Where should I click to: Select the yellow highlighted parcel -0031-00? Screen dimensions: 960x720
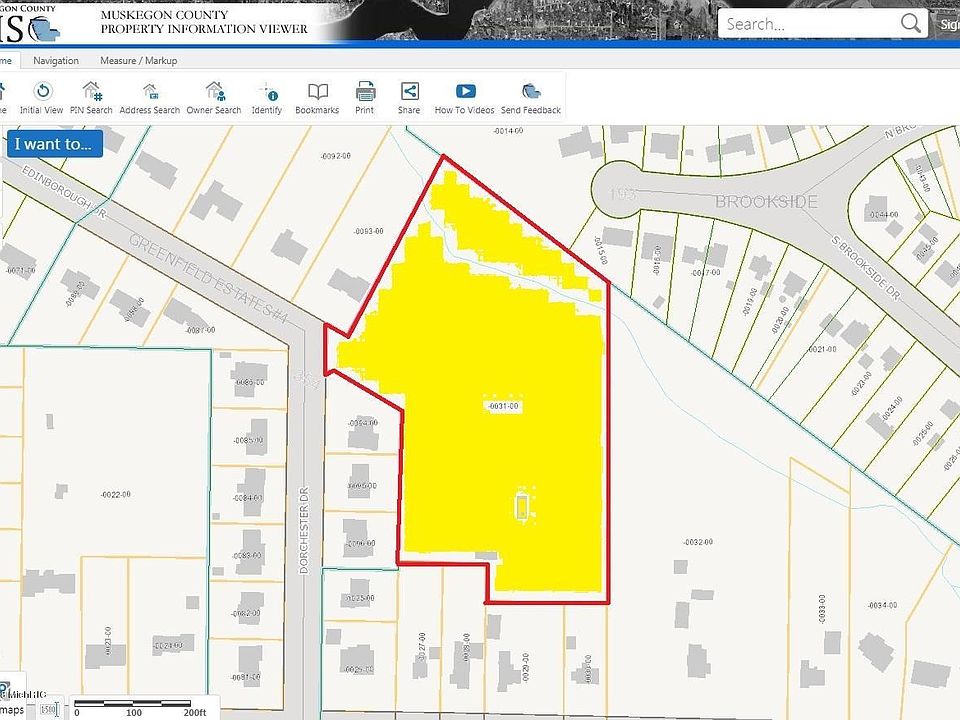pyautogui.click(x=503, y=406)
